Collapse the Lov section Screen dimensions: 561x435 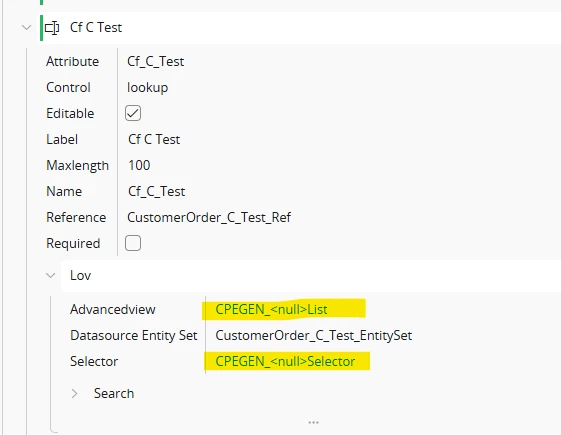(51, 275)
